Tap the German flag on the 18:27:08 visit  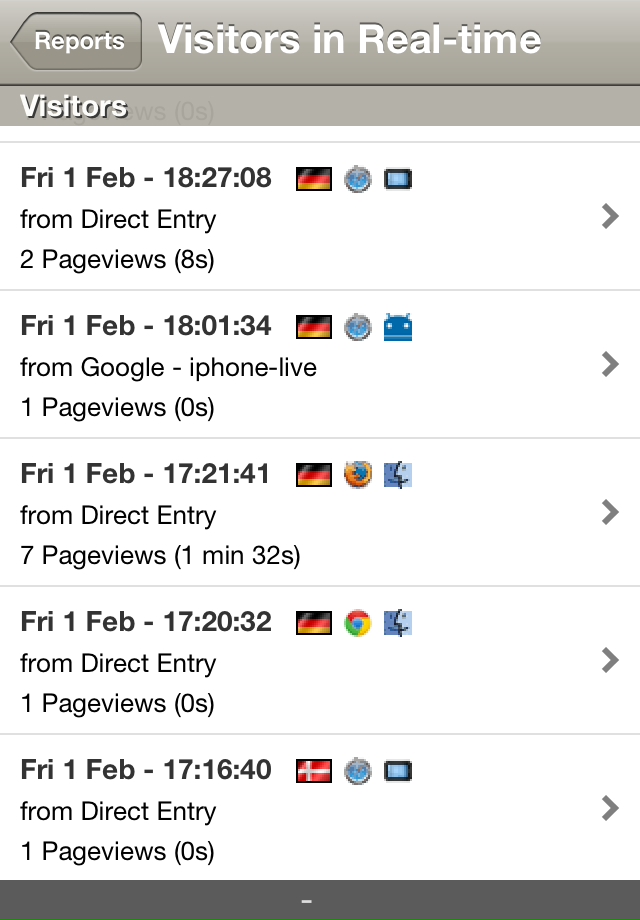pos(314,179)
